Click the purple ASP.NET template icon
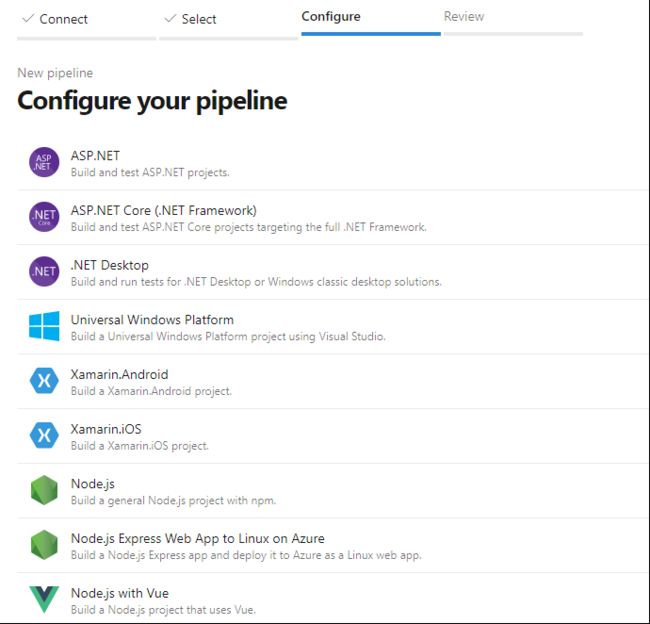 click(44, 162)
